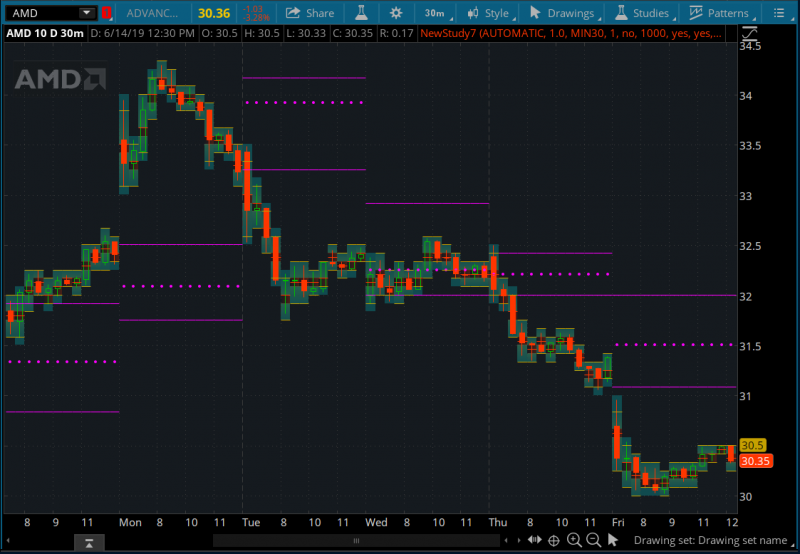Open the Patterns dropdown
This screenshot has height=554, width=800.
coord(718,13)
